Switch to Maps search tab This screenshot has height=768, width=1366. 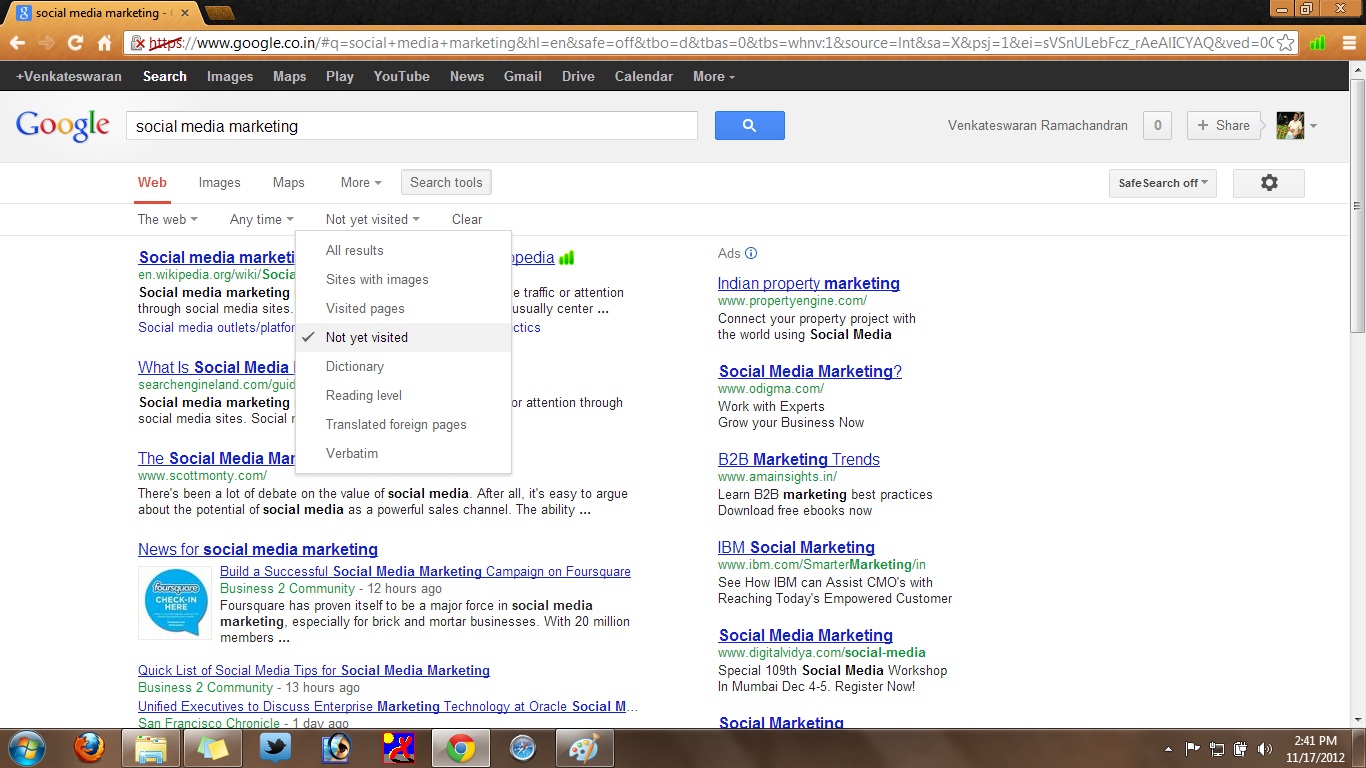(288, 182)
